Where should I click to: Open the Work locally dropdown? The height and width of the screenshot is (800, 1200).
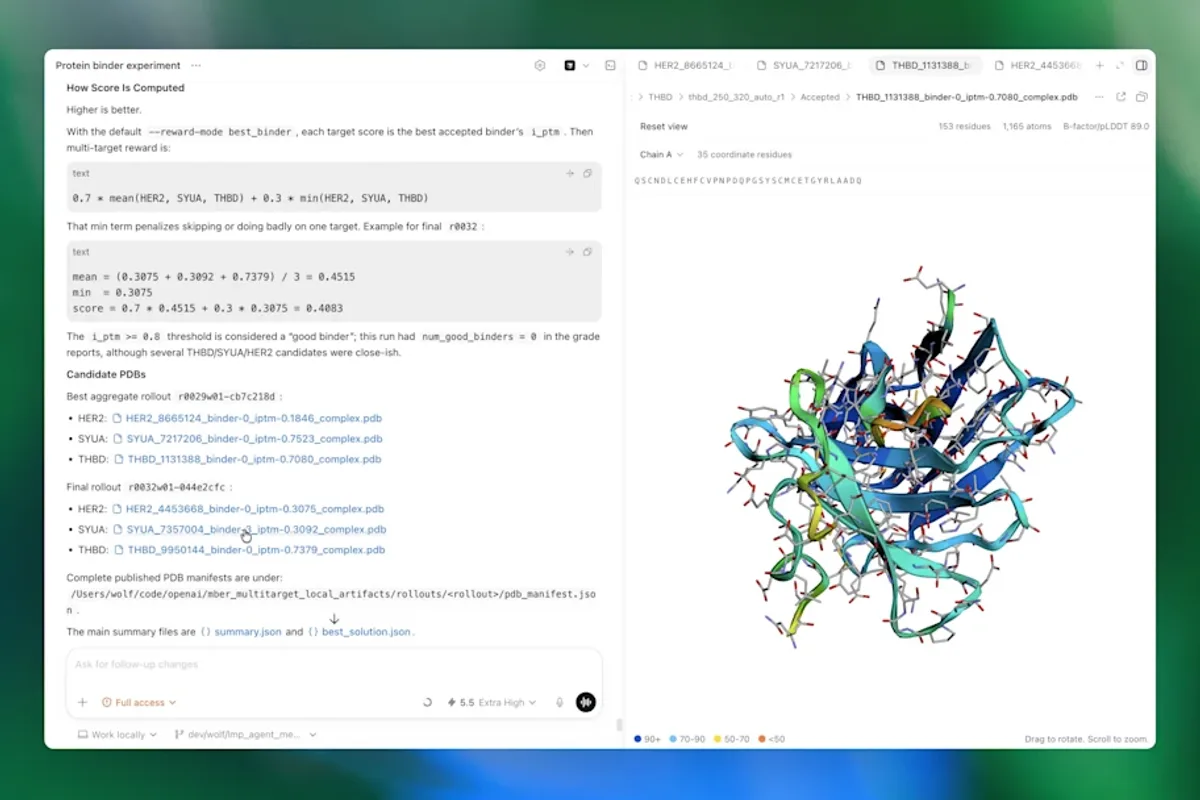118,735
